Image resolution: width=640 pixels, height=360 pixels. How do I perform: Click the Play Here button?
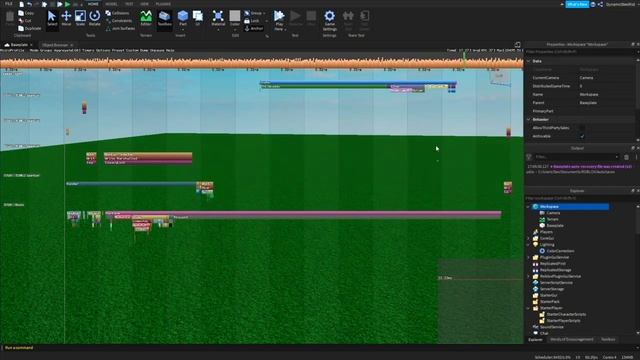[279, 20]
